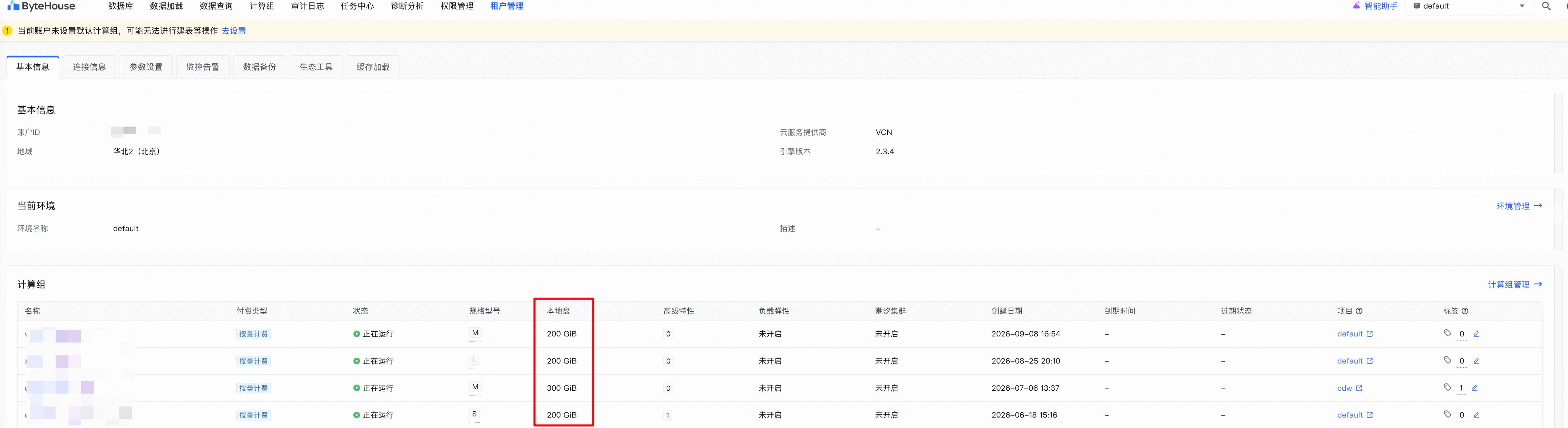Viewport: 1568px width, 428px height.
Task: Open the 权限管理 menu
Action: 457,6
